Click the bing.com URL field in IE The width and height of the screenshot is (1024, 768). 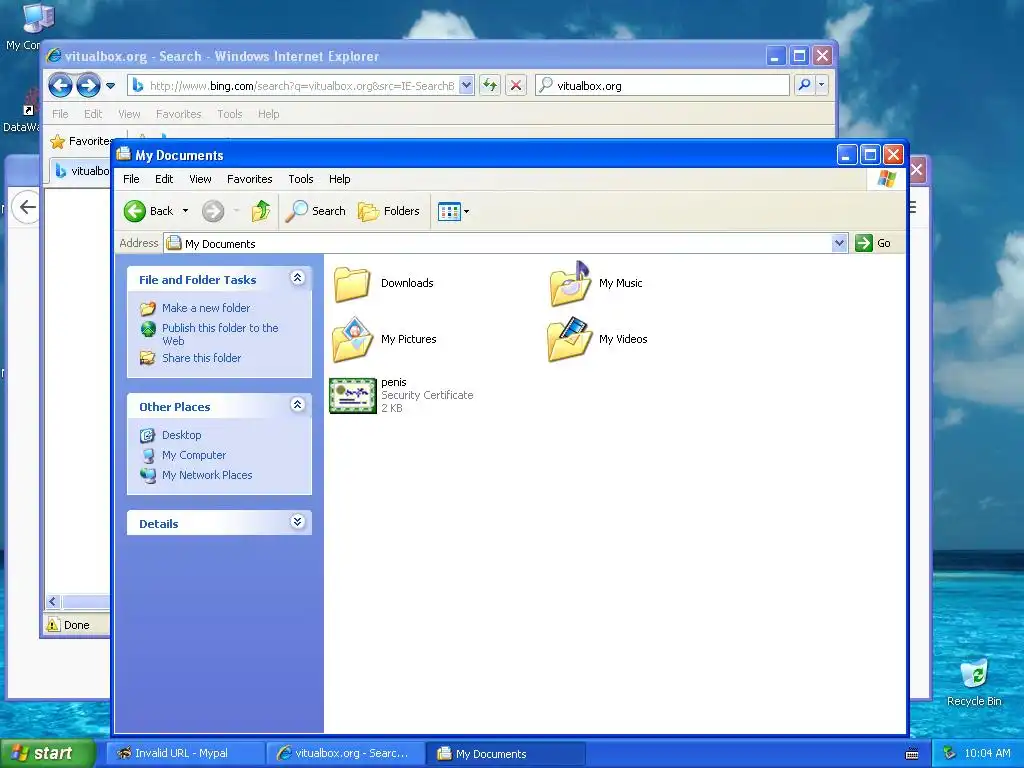pyautogui.click(x=301, y=86)
